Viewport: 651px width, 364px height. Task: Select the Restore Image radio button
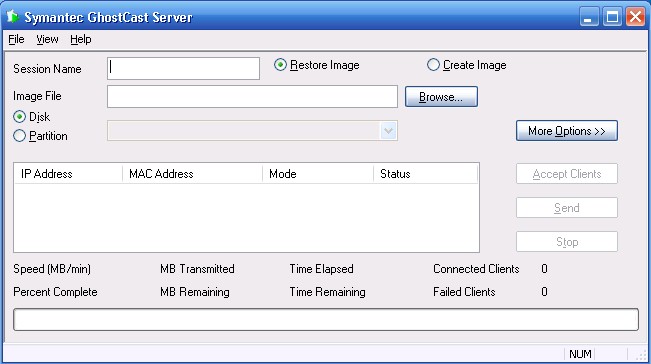317,65
